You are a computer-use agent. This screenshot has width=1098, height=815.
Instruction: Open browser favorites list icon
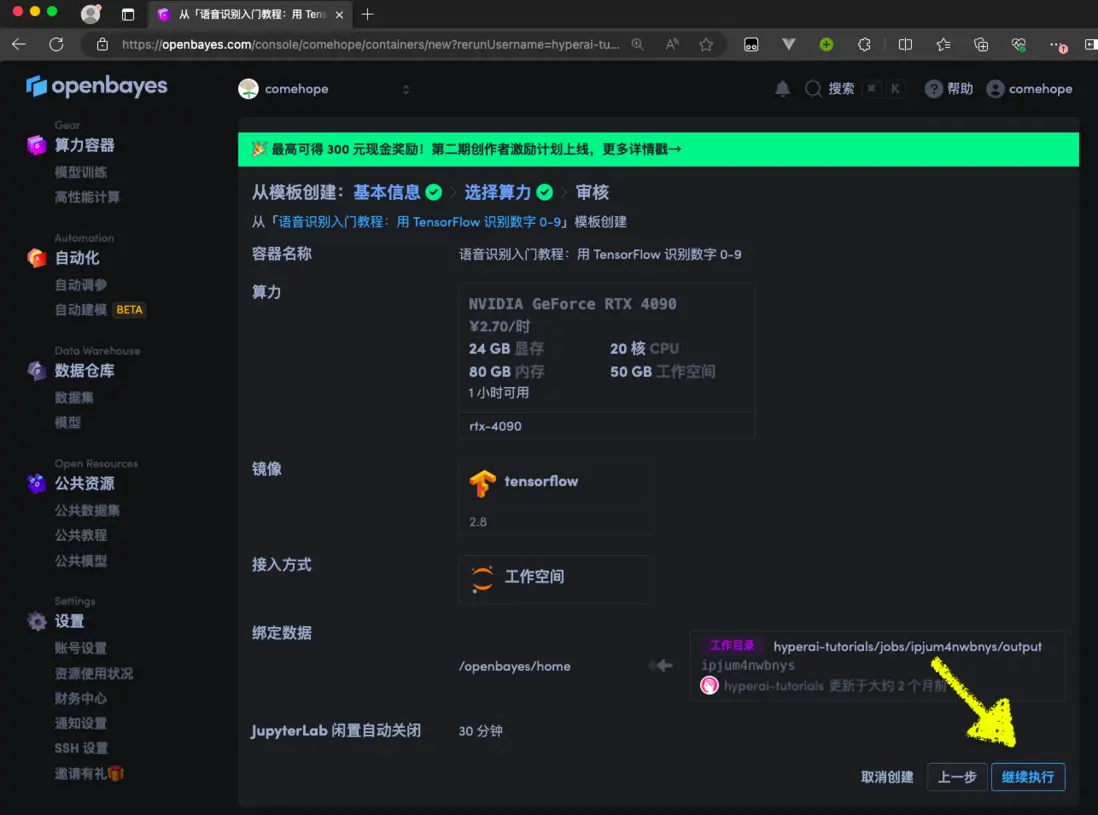point(943,44)
